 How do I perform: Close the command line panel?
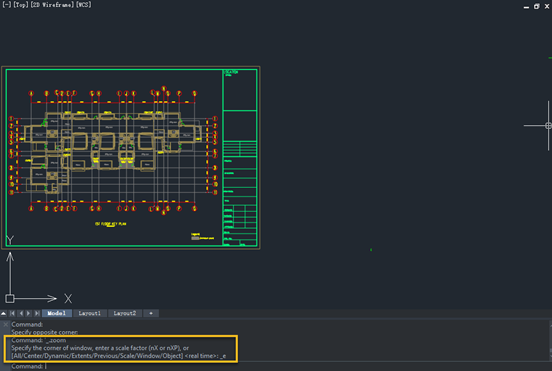5,324
